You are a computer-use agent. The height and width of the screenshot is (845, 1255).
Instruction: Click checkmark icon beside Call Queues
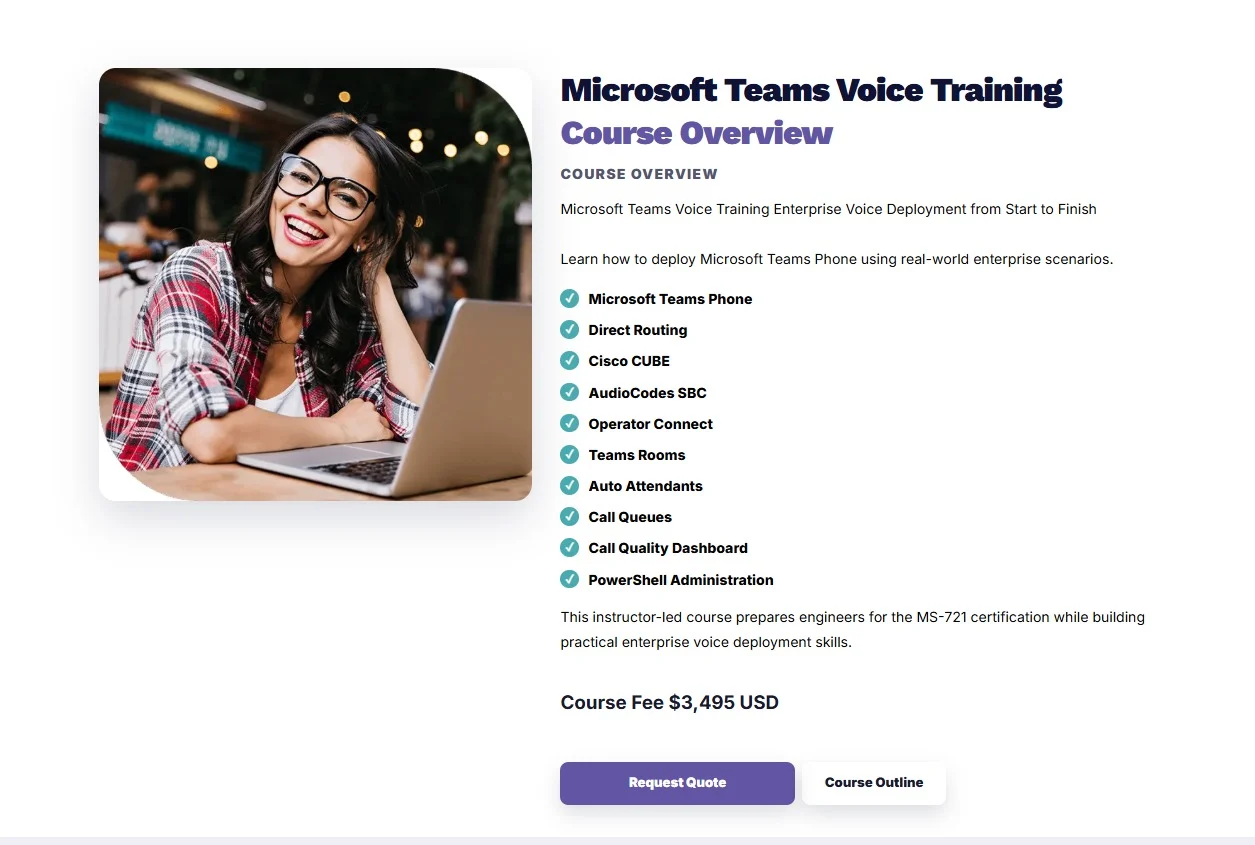pyautogui.click(x=570, y=516)
